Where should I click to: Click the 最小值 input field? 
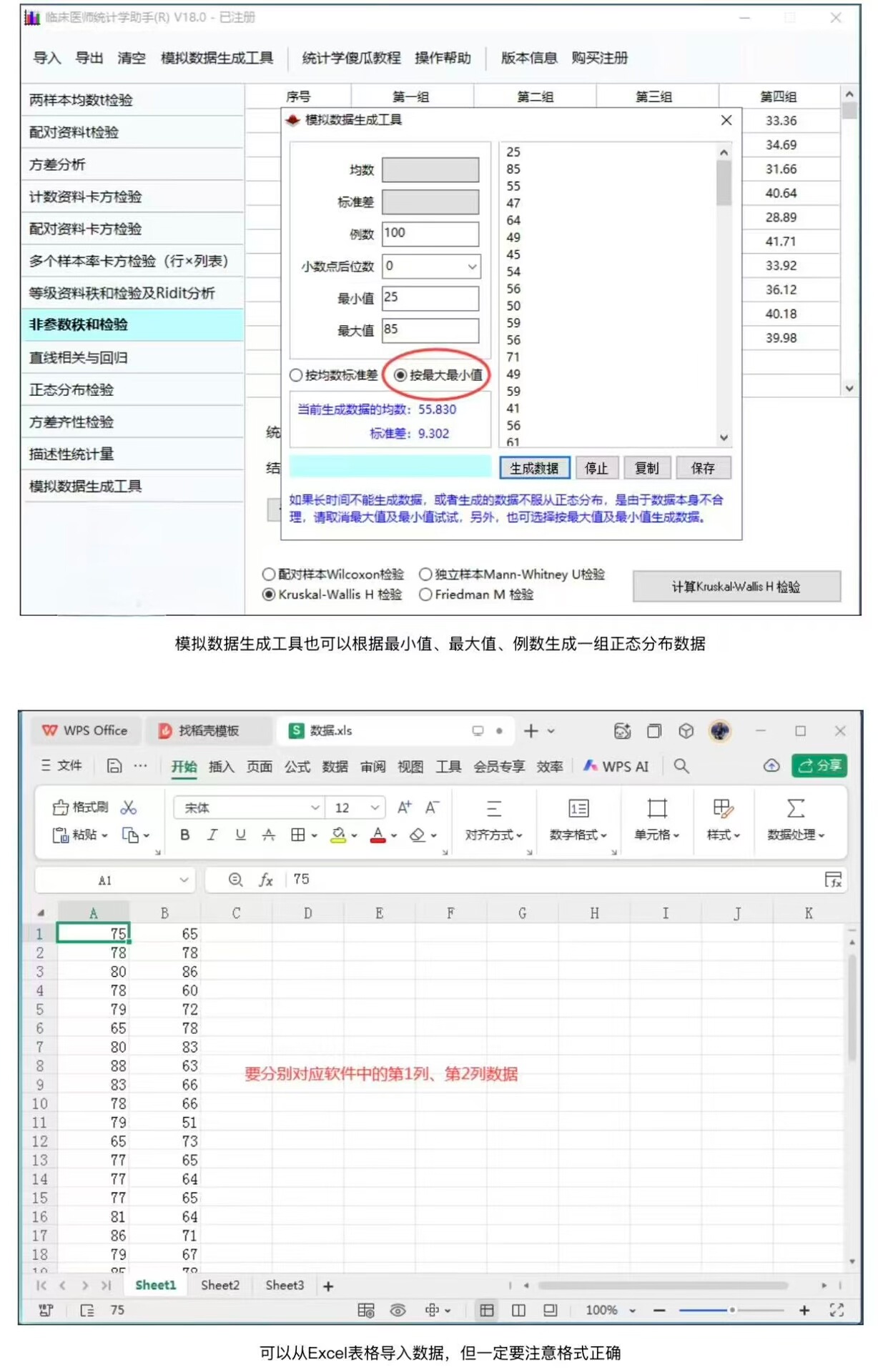430,297
